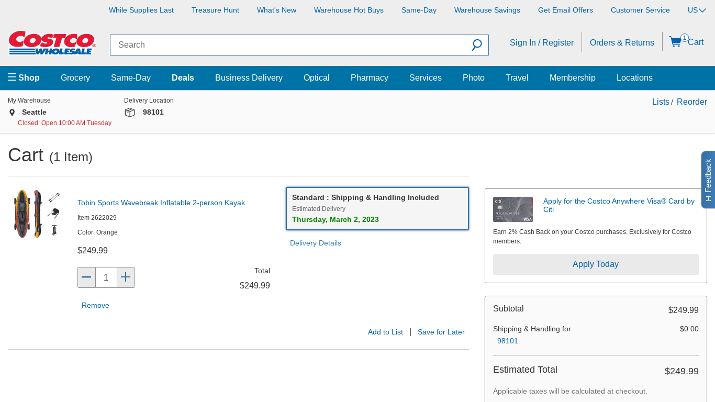Open the Grocery menu item
Viewport: 715px width, 402px height.
pyautogui.click(x=75, y=77)
